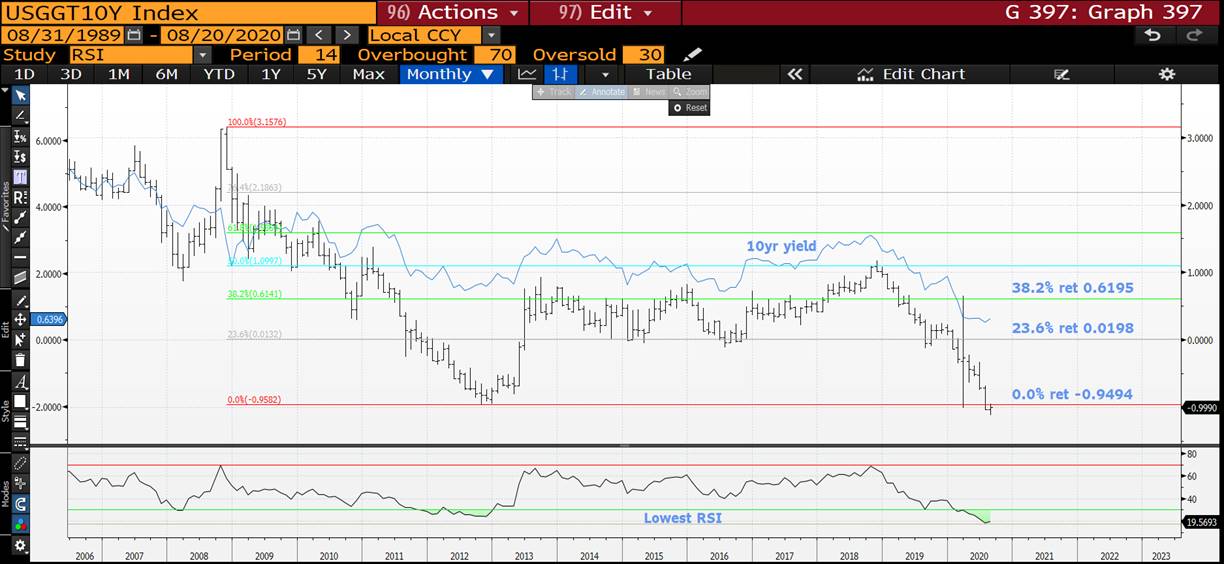Viewport: 1224px width, 564px height.
Task: Select the arrow pointer tool in sidebar
Action: (20, 95)
